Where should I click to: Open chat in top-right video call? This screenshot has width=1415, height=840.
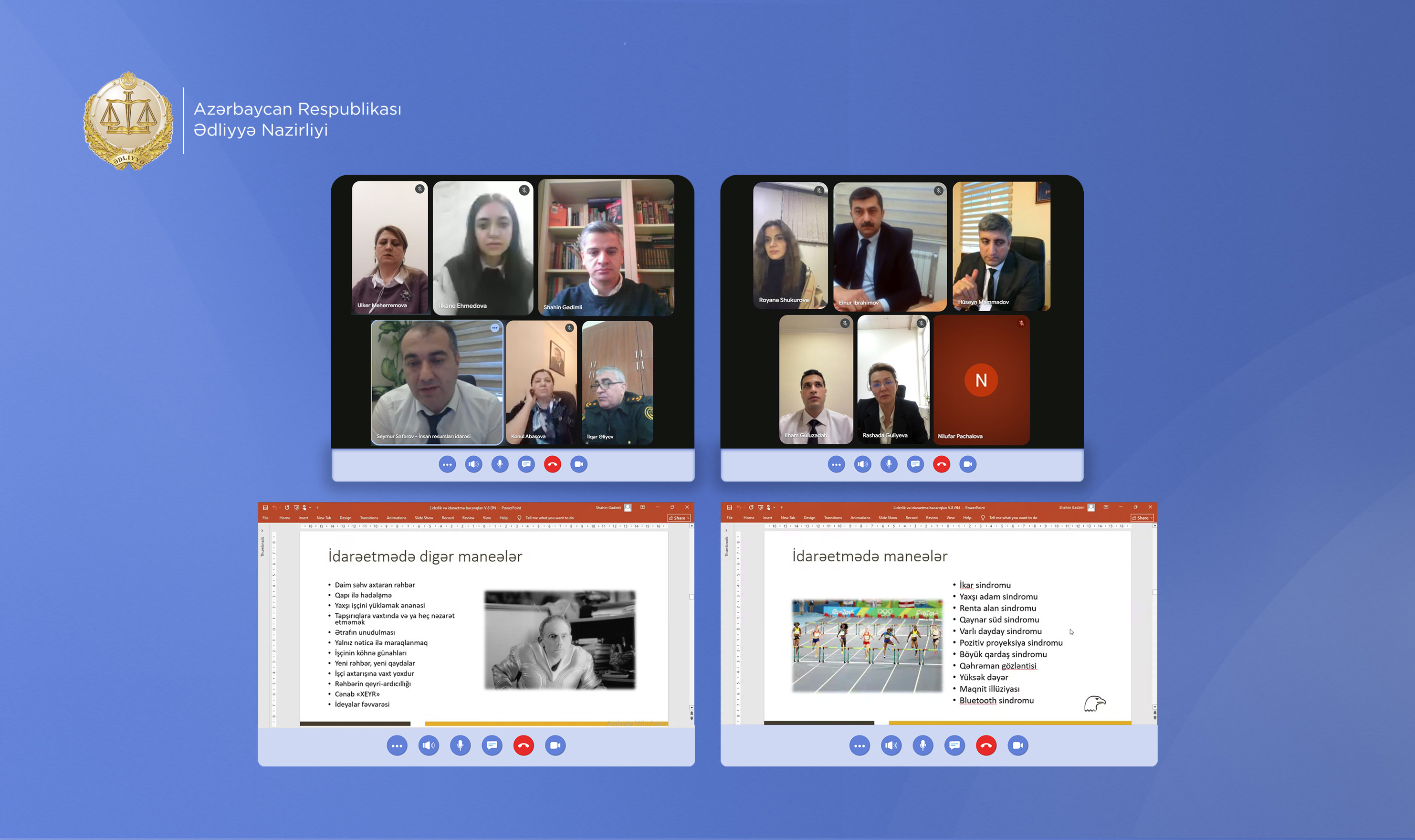(x=915, y=464)
